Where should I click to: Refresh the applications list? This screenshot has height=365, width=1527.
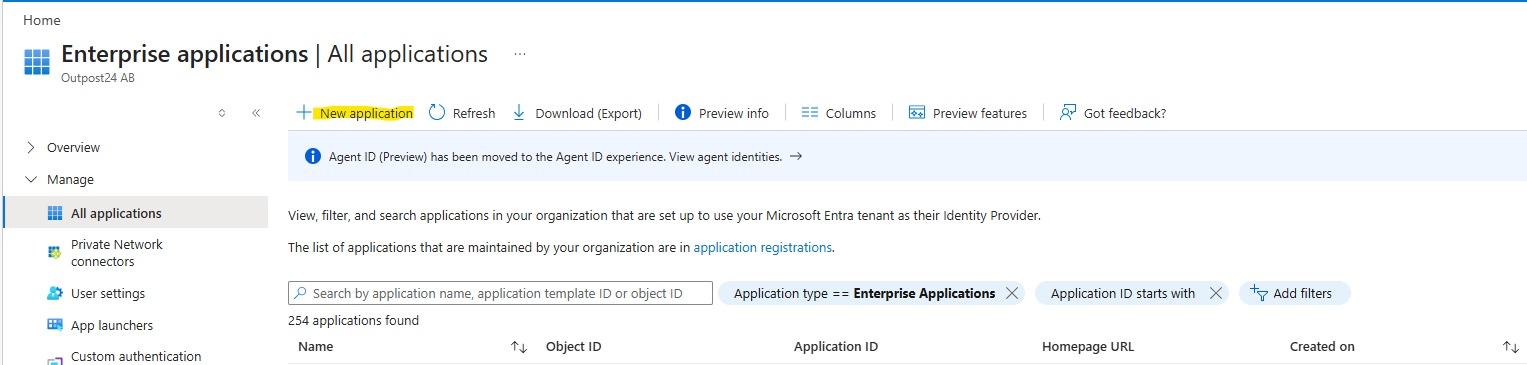click(x=462, y=113)
